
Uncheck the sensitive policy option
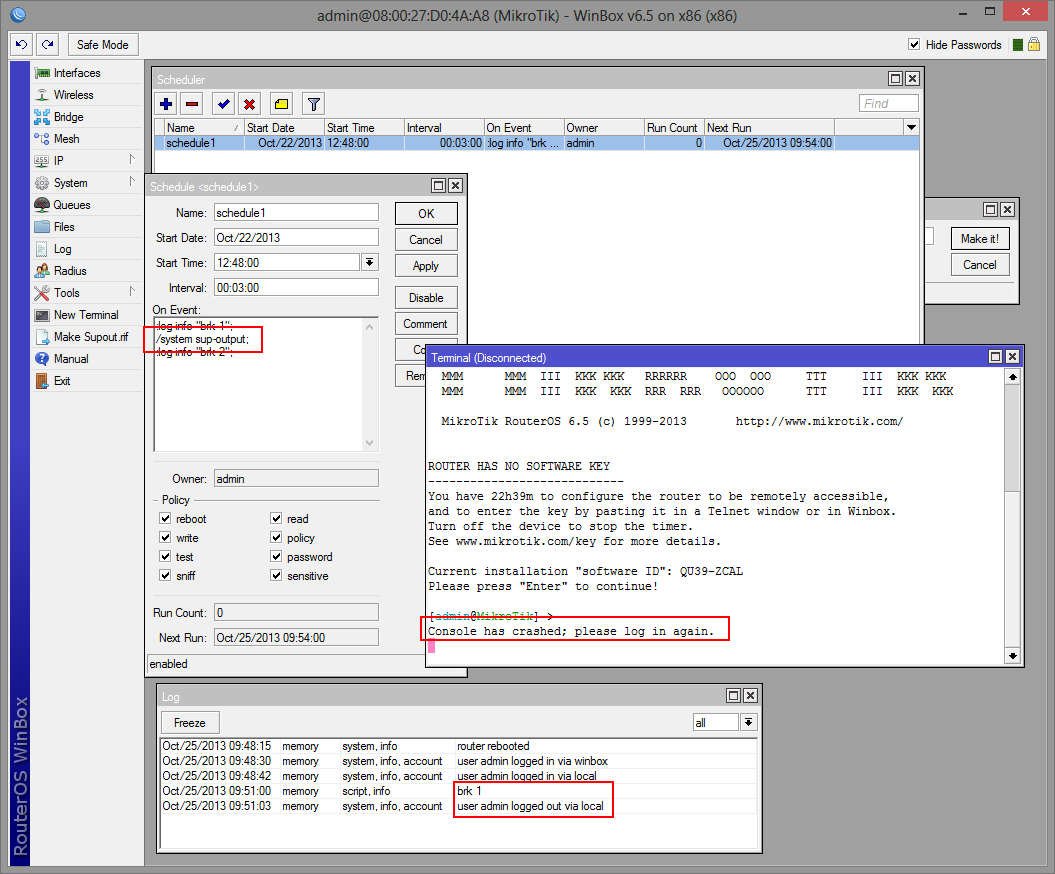tap(276, 575)
